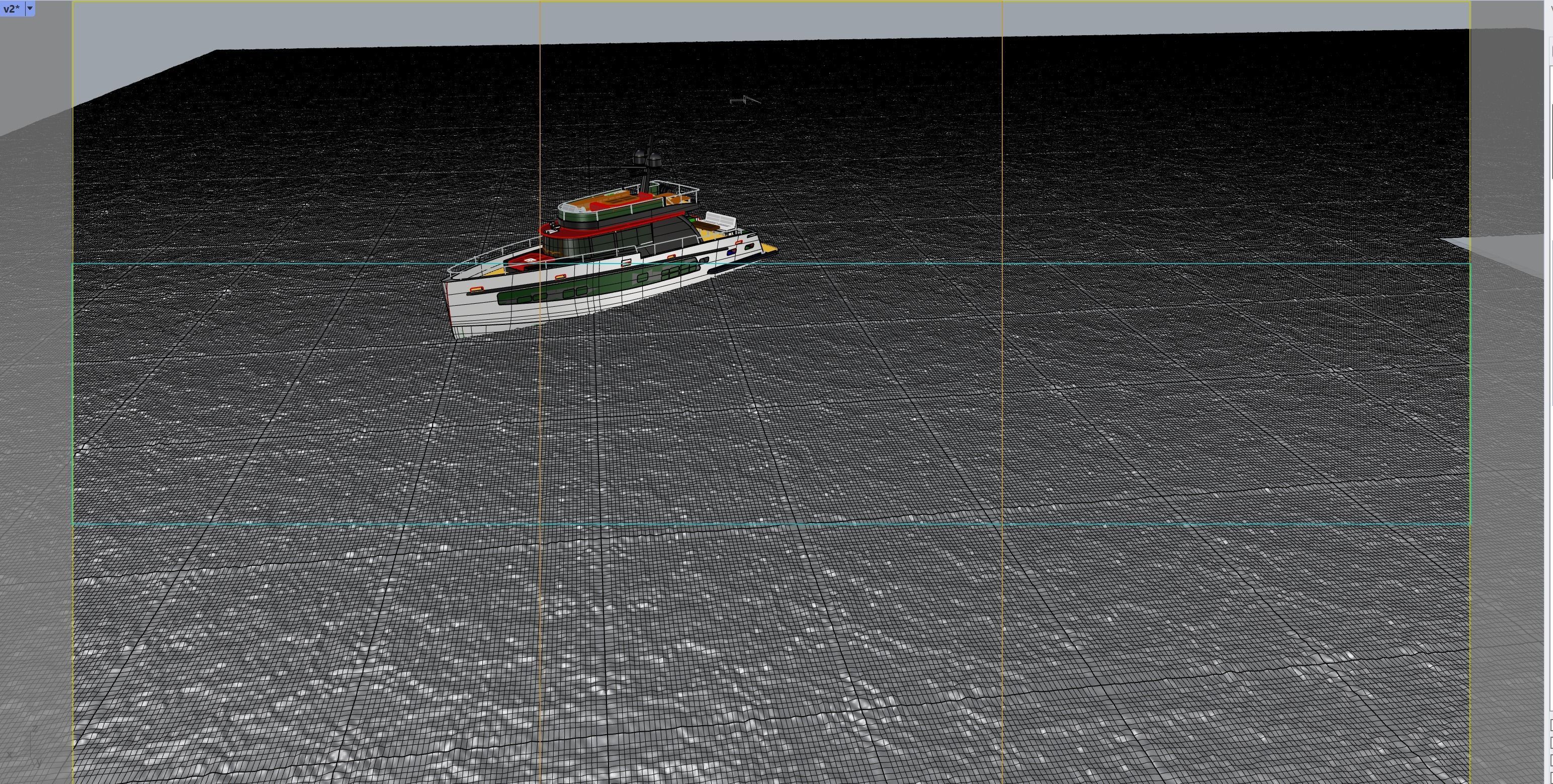
Task: Click the v2* viewport title tab
Action: coord(11,8)
